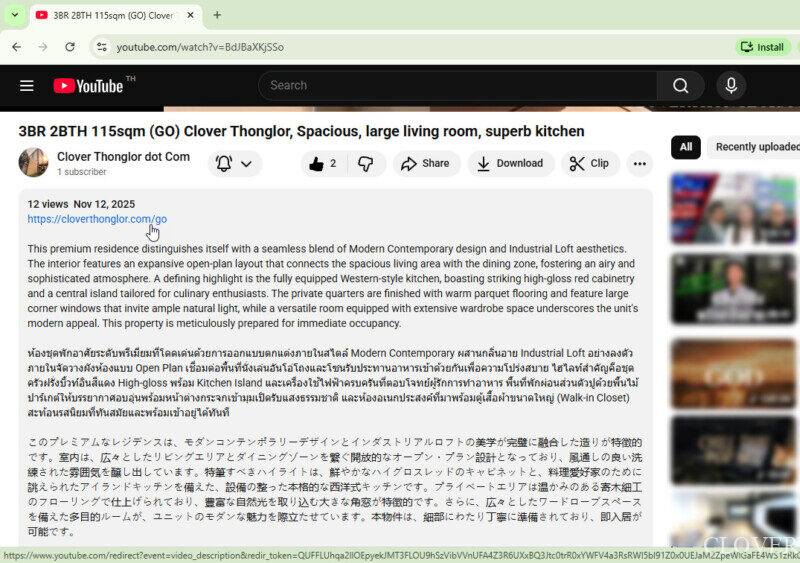
Task: Open Clover Thonglor dot Com channel name
Action: click(x=123, y=157)
